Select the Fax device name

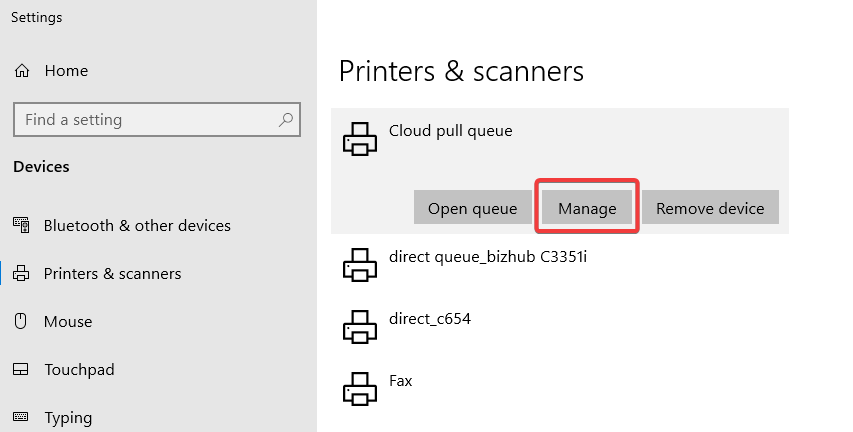[400, 381]
